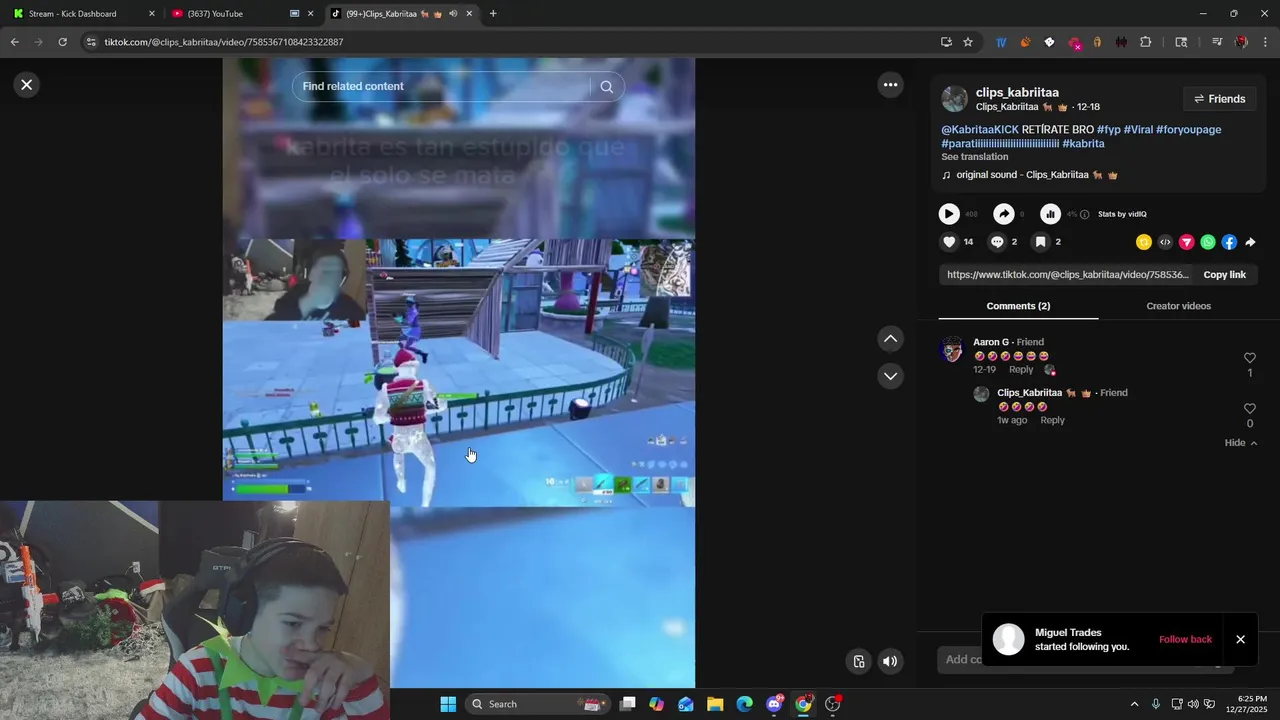The width and height of the screenshot is (1280, 720).
Task: Click the embed code icon
Action: coord(1165,242)
